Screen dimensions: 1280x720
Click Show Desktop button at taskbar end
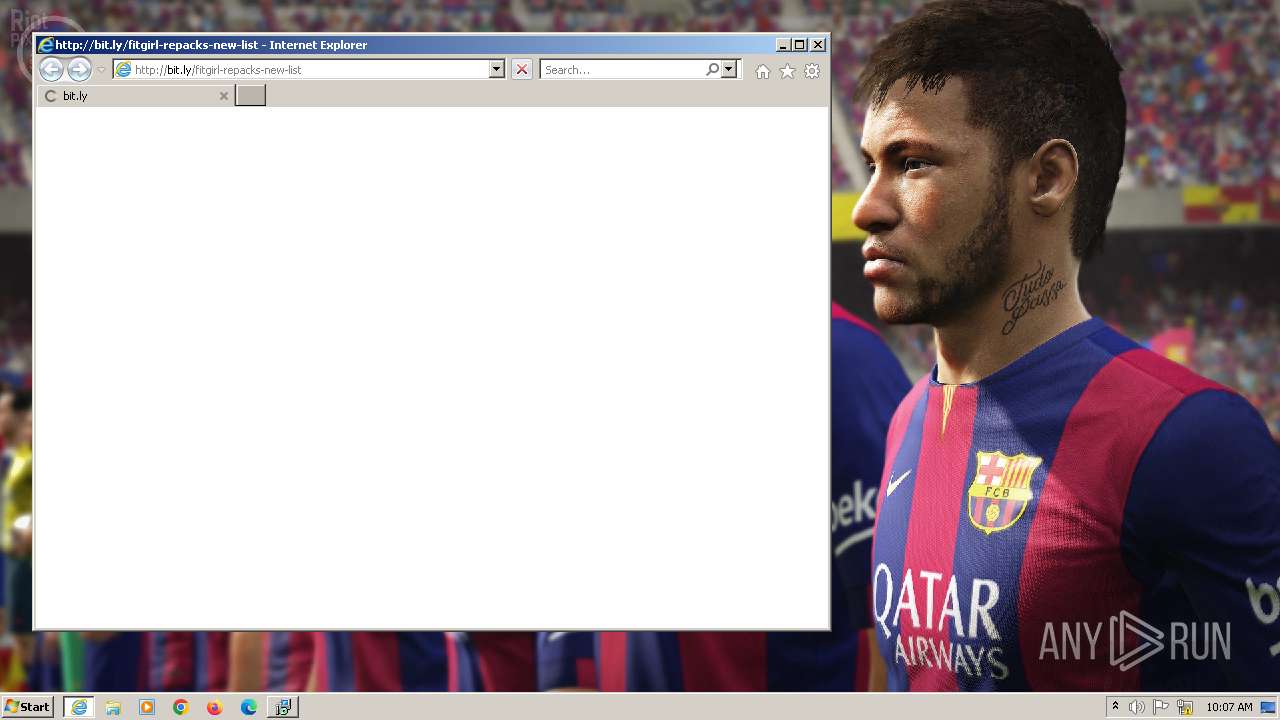click(x=1270, y=707)
